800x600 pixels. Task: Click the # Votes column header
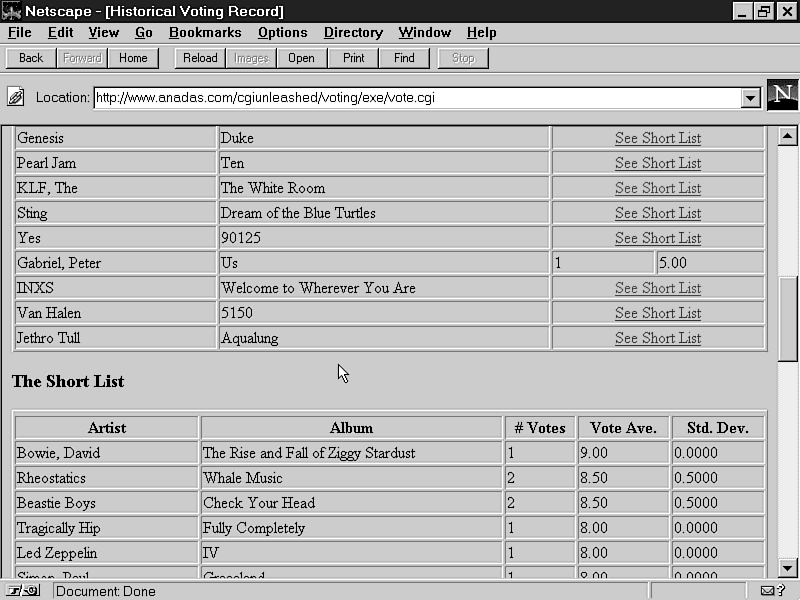point(540,428)
